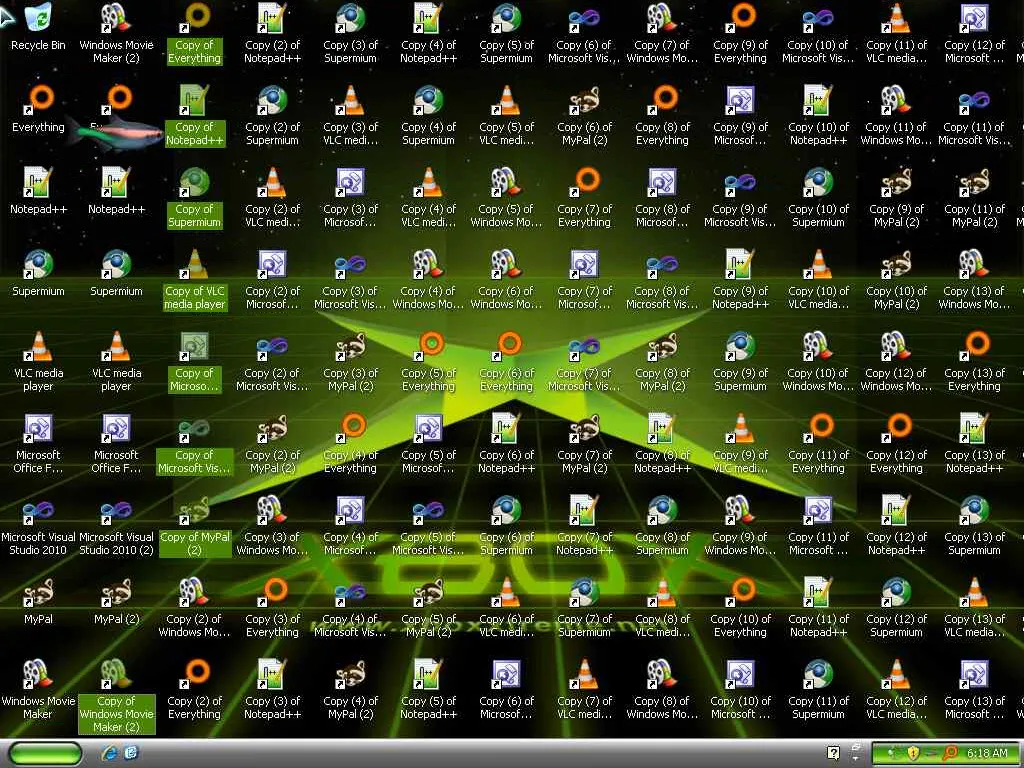1024x768 pixels.
Task: Click Copy of Windows Movie Maker (2)
Action: 116,696
